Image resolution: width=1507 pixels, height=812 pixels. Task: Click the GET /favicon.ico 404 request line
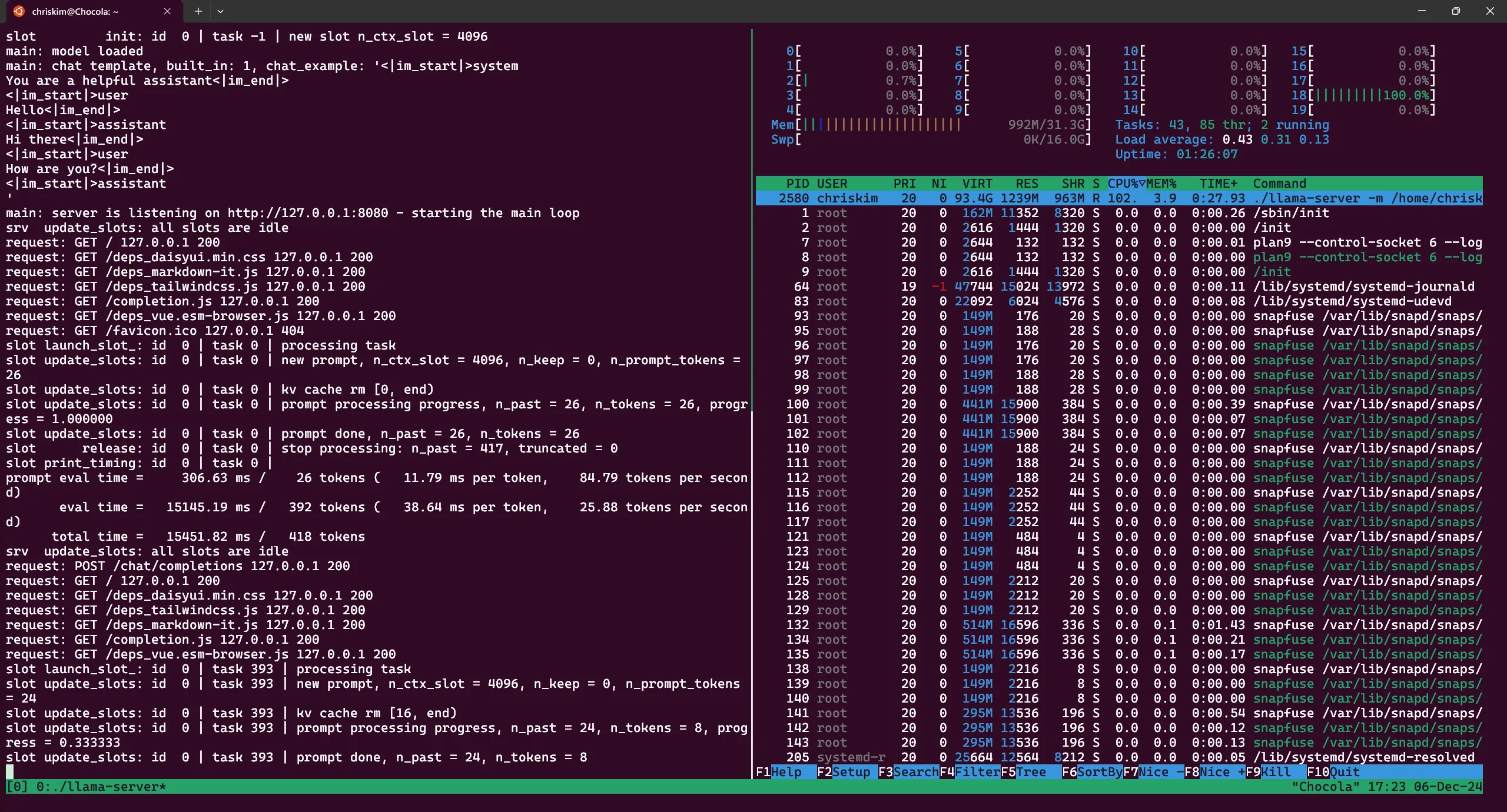coord(155,331)
